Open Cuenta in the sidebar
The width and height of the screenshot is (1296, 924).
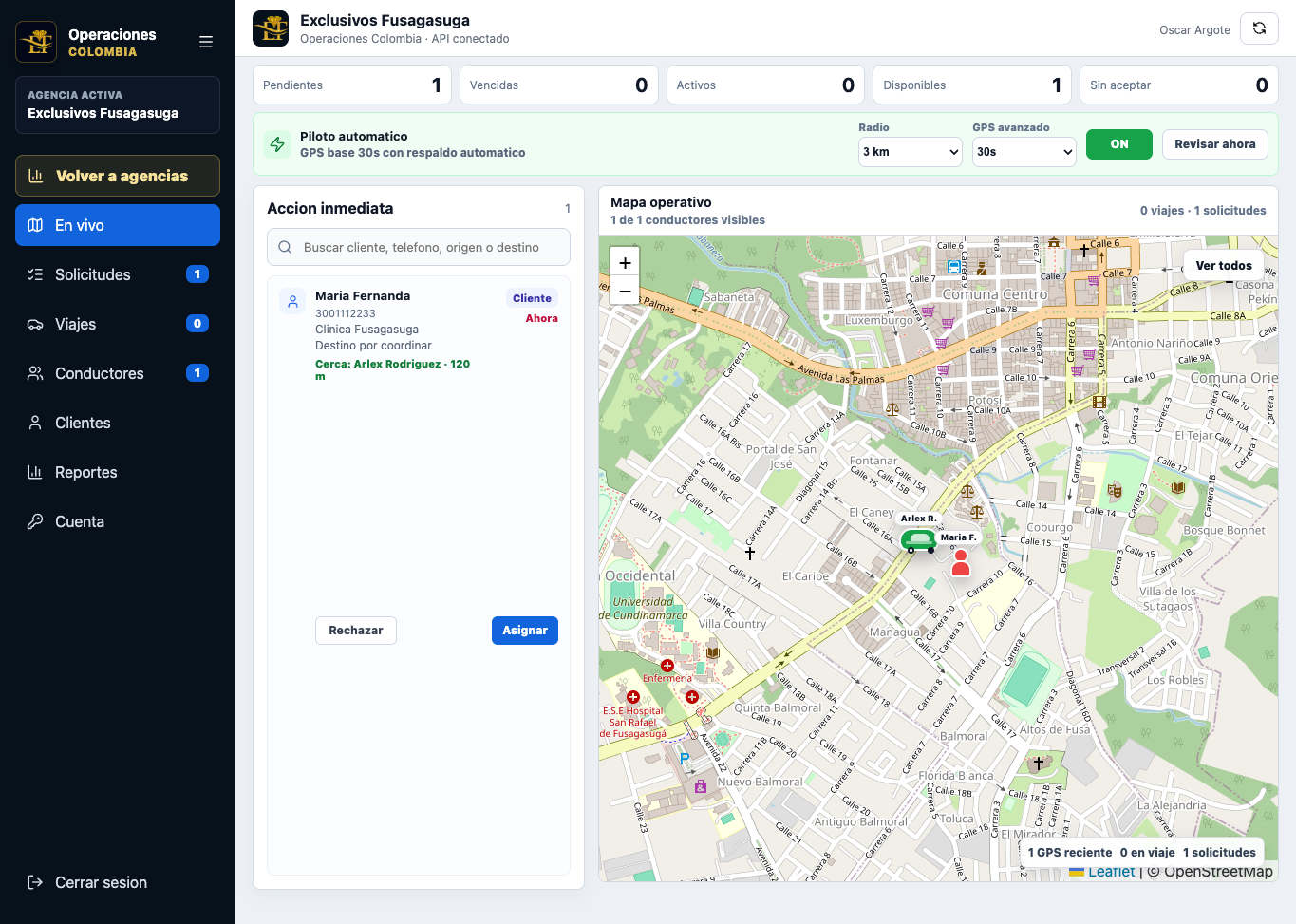(118, 521)
